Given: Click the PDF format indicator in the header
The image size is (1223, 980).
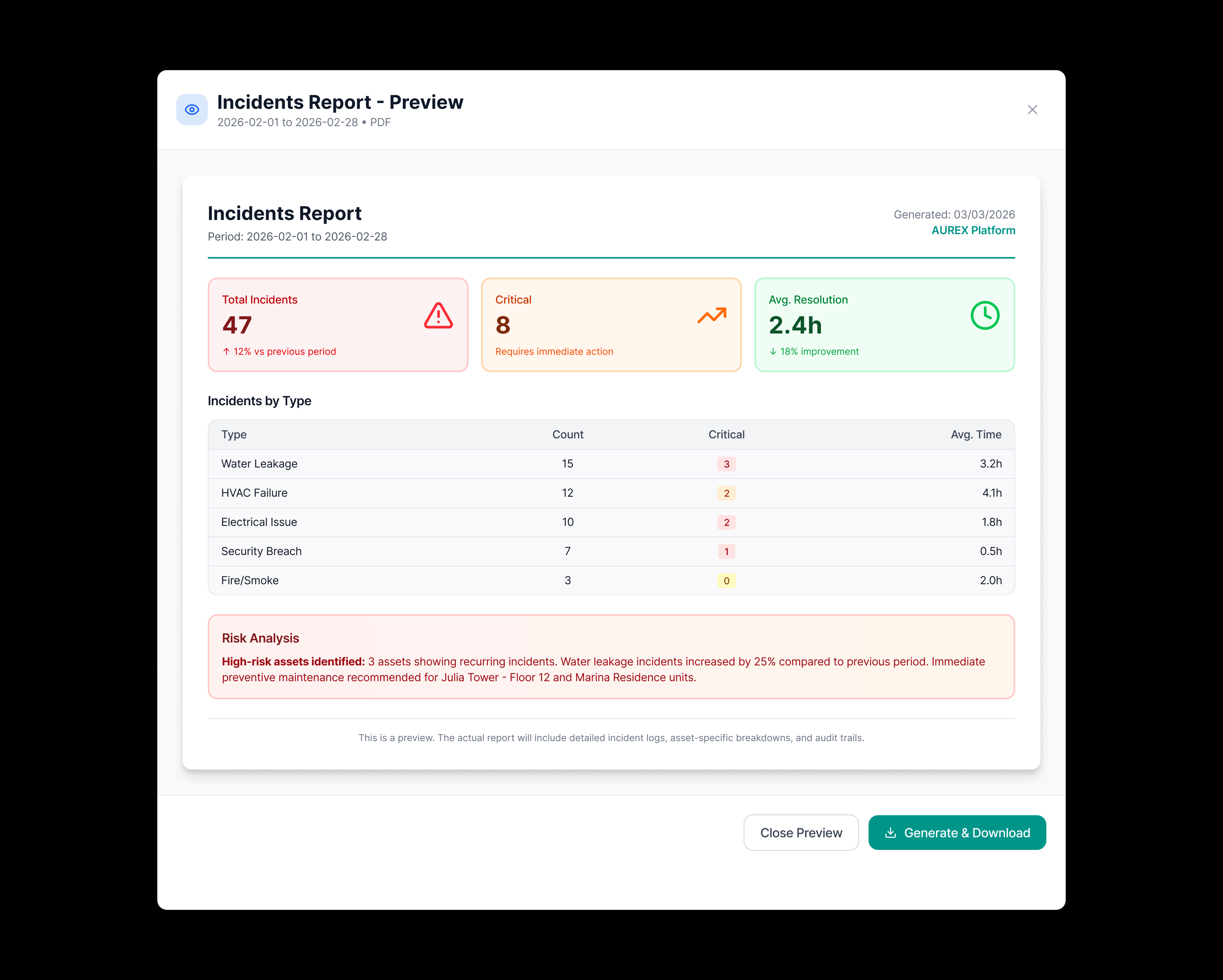Looking at the screenshot, I should [x=380, y=122].
